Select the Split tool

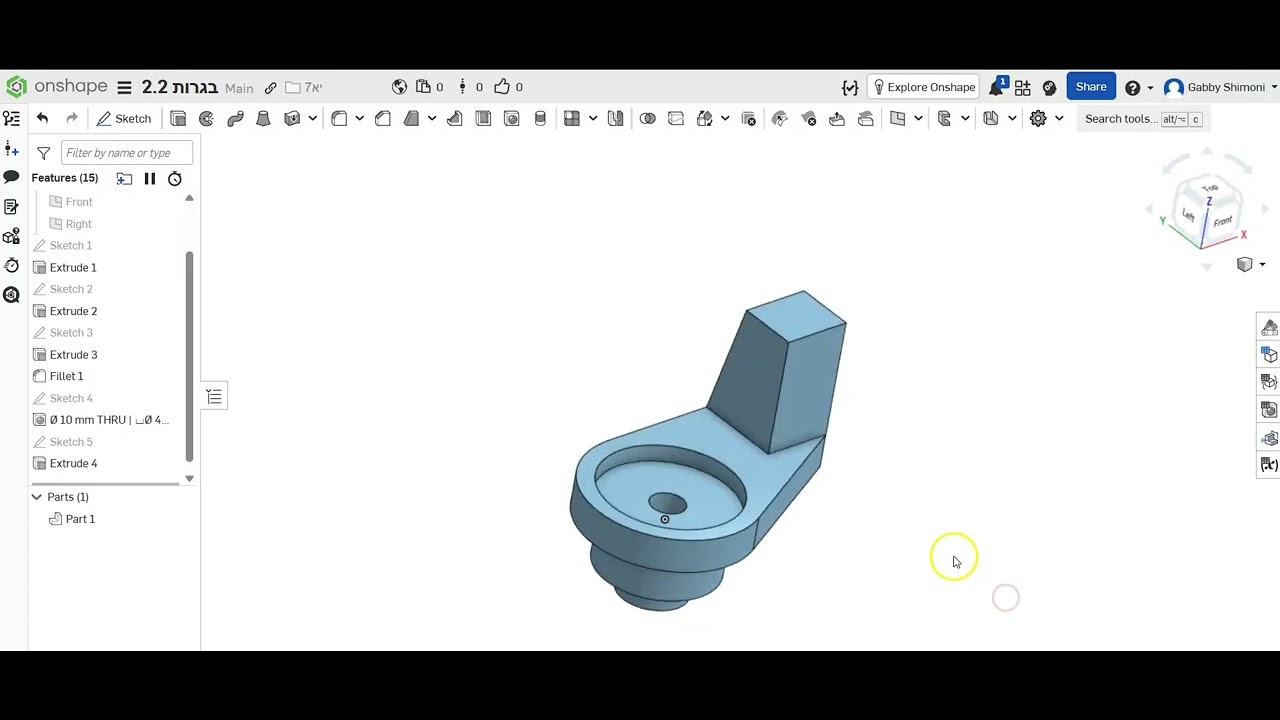(x=676, y=119)
